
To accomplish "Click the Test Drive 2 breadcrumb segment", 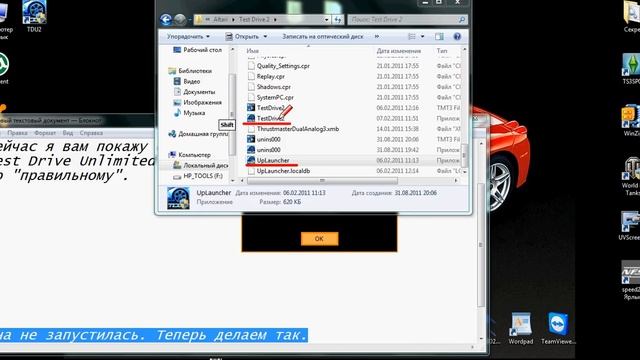I will click(x=254, y=20).
